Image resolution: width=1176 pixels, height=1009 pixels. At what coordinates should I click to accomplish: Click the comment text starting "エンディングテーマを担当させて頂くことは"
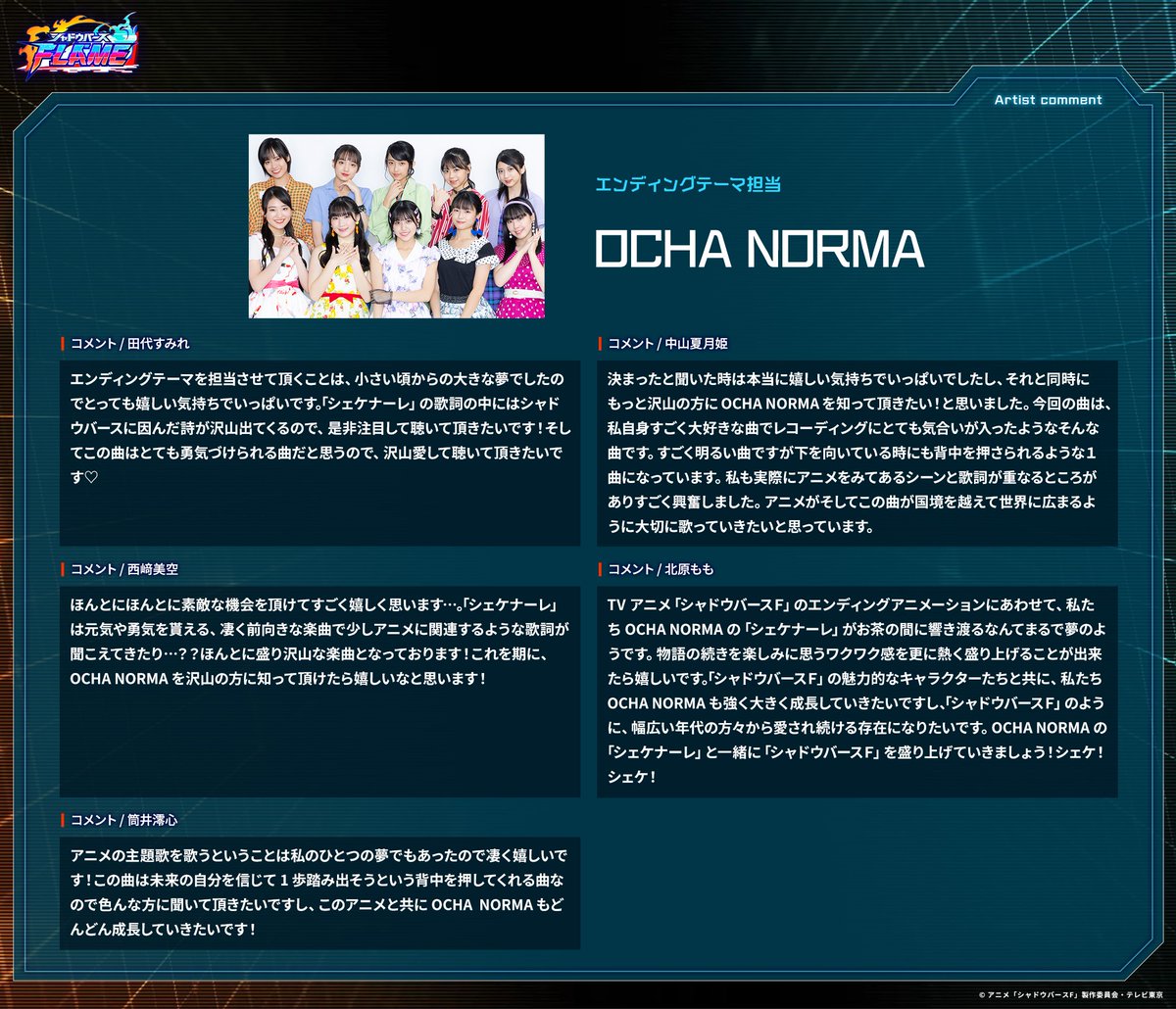320,429
